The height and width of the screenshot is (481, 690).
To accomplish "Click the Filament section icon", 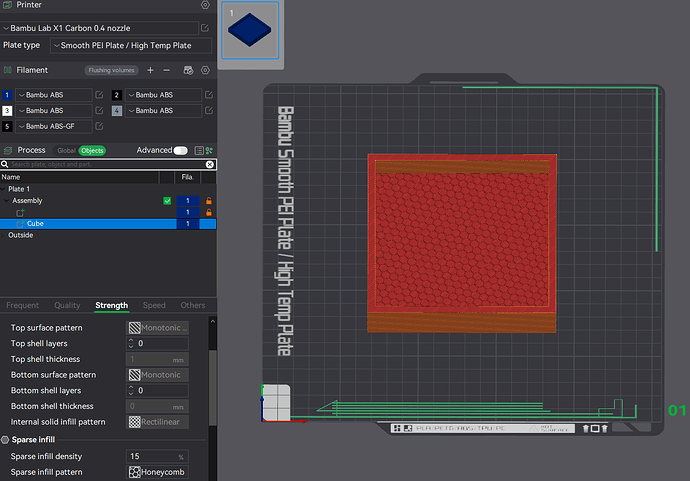I will tap(7, 70).
